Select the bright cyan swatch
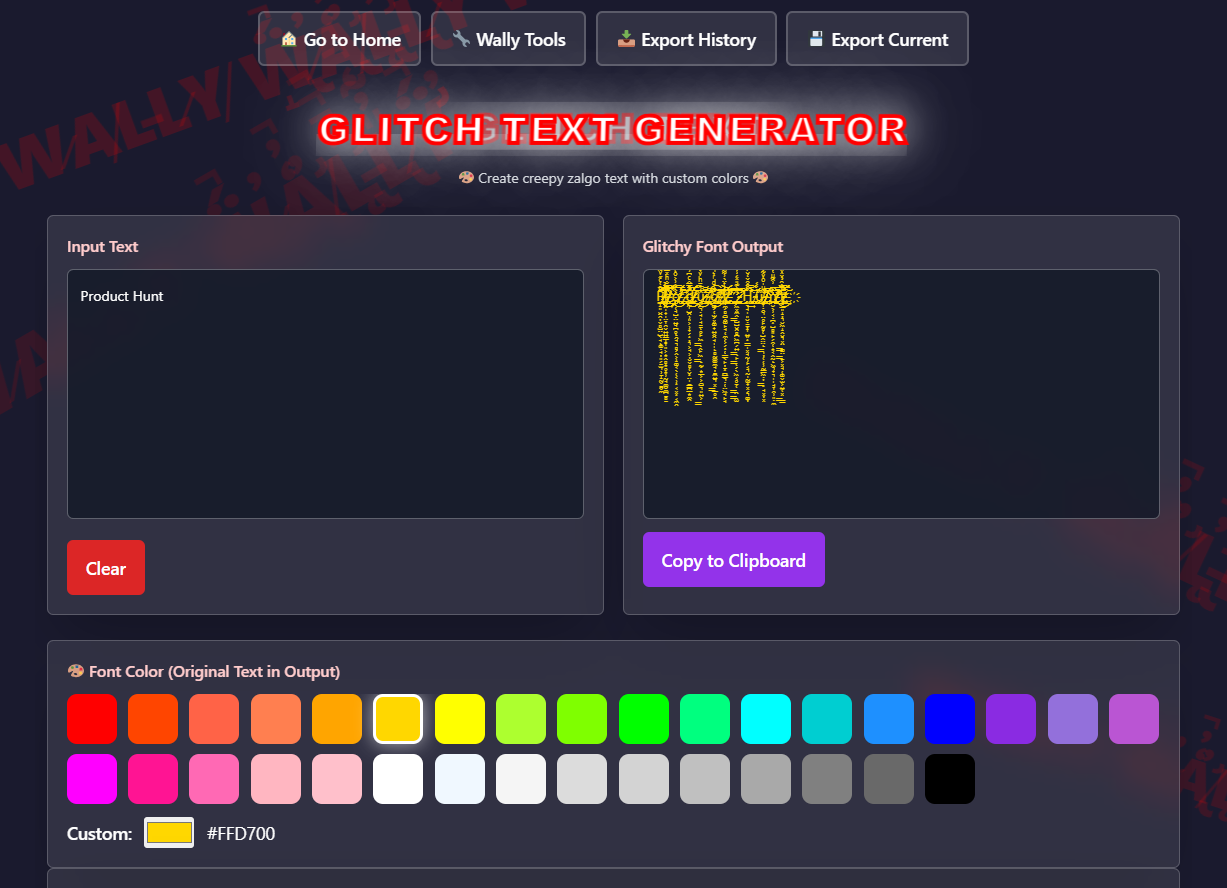This screenshot has height=888, width=1227. click(x=766, y=719)
